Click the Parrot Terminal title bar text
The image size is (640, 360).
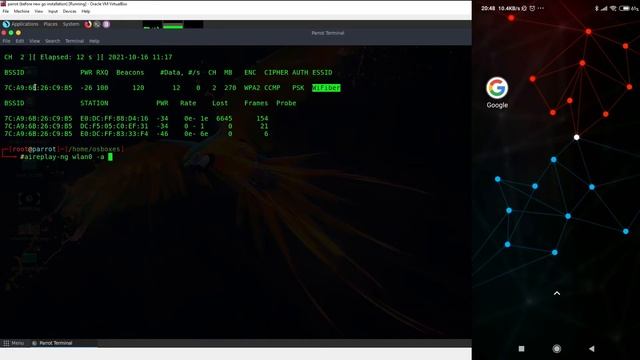pyautogui.click(x=328, y=33)
